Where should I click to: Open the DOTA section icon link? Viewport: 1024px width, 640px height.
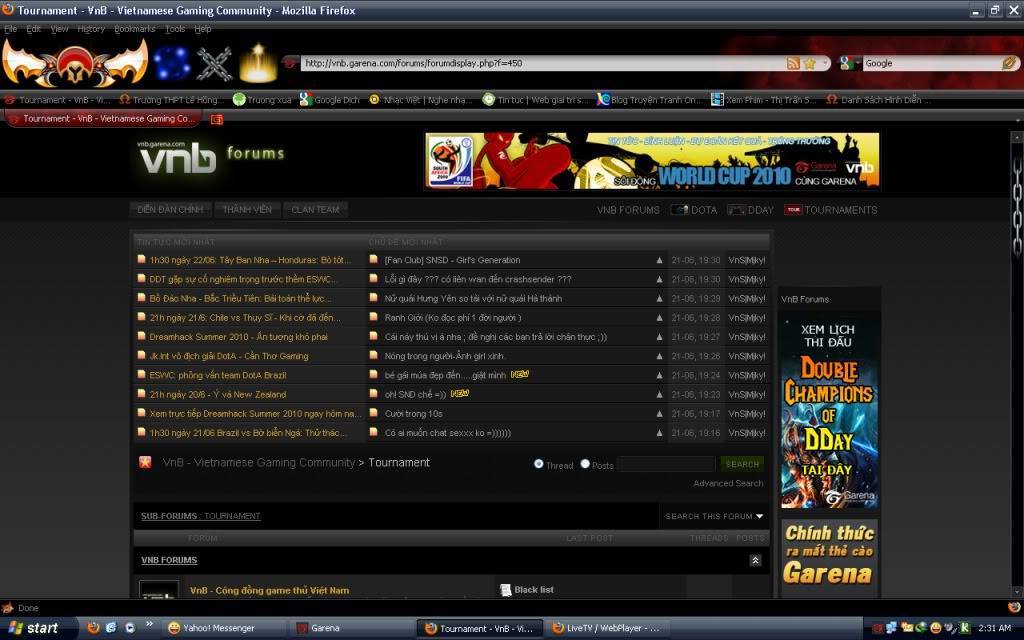(694, 210)
